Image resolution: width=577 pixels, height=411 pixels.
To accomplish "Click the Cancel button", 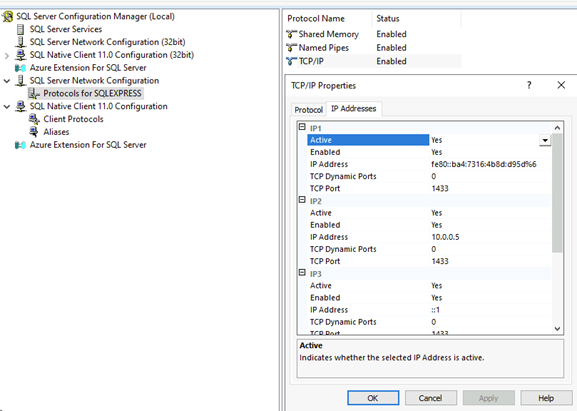I will [431, 398].
